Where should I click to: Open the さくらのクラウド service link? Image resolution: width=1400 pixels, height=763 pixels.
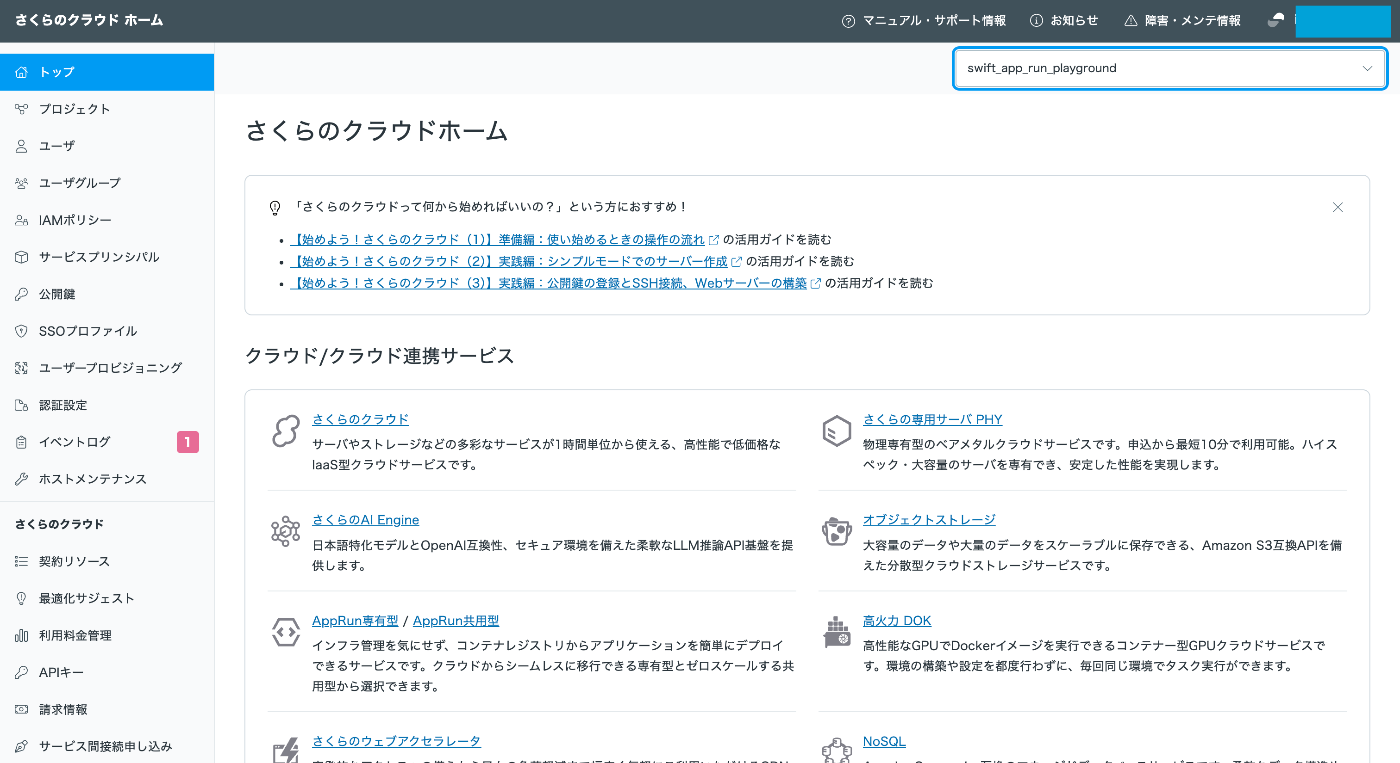click(360, 419)
